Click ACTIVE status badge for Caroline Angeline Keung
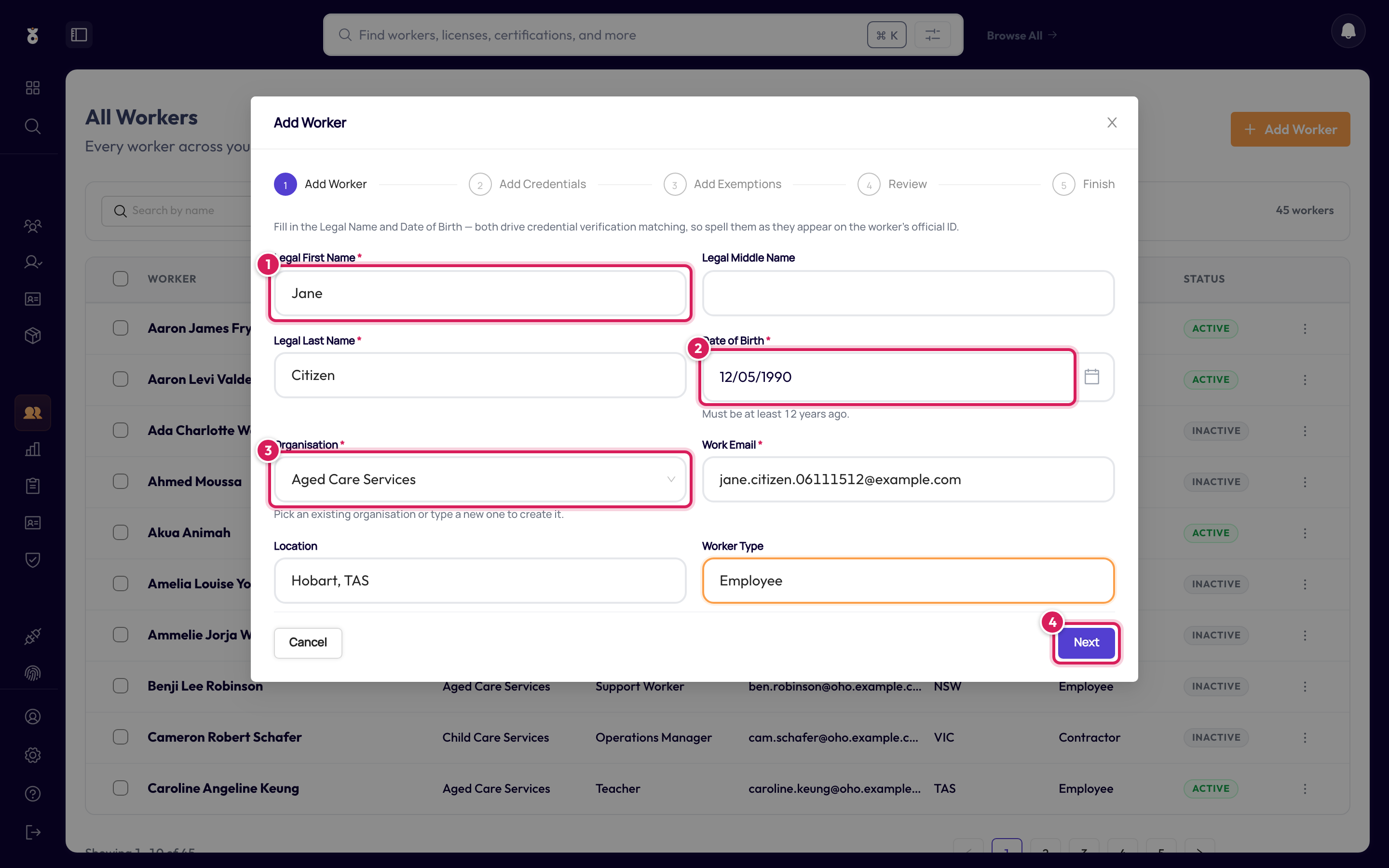This screenshot has height=868, width=1389. [x=1211, y=789]
